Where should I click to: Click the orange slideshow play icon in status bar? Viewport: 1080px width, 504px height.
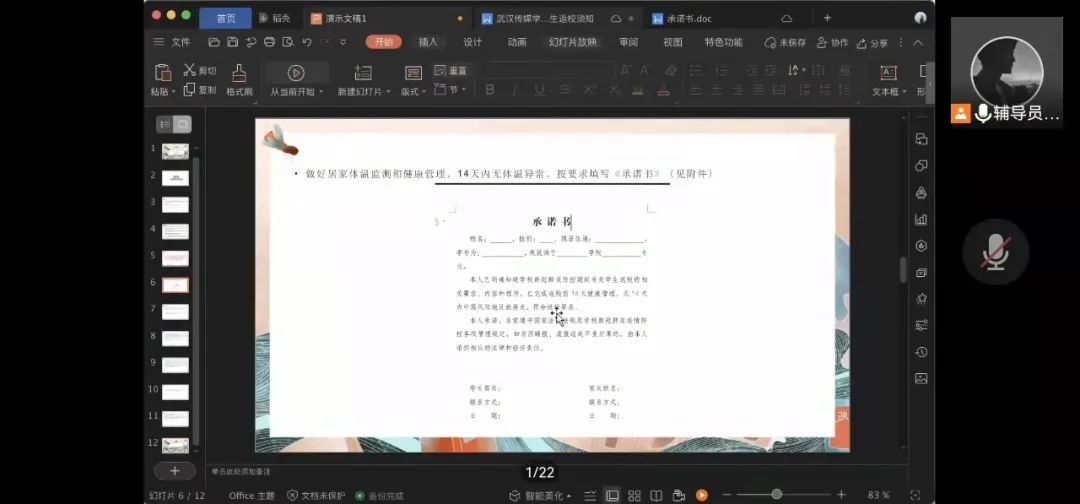pyautogui.click(x=702, y=495)
